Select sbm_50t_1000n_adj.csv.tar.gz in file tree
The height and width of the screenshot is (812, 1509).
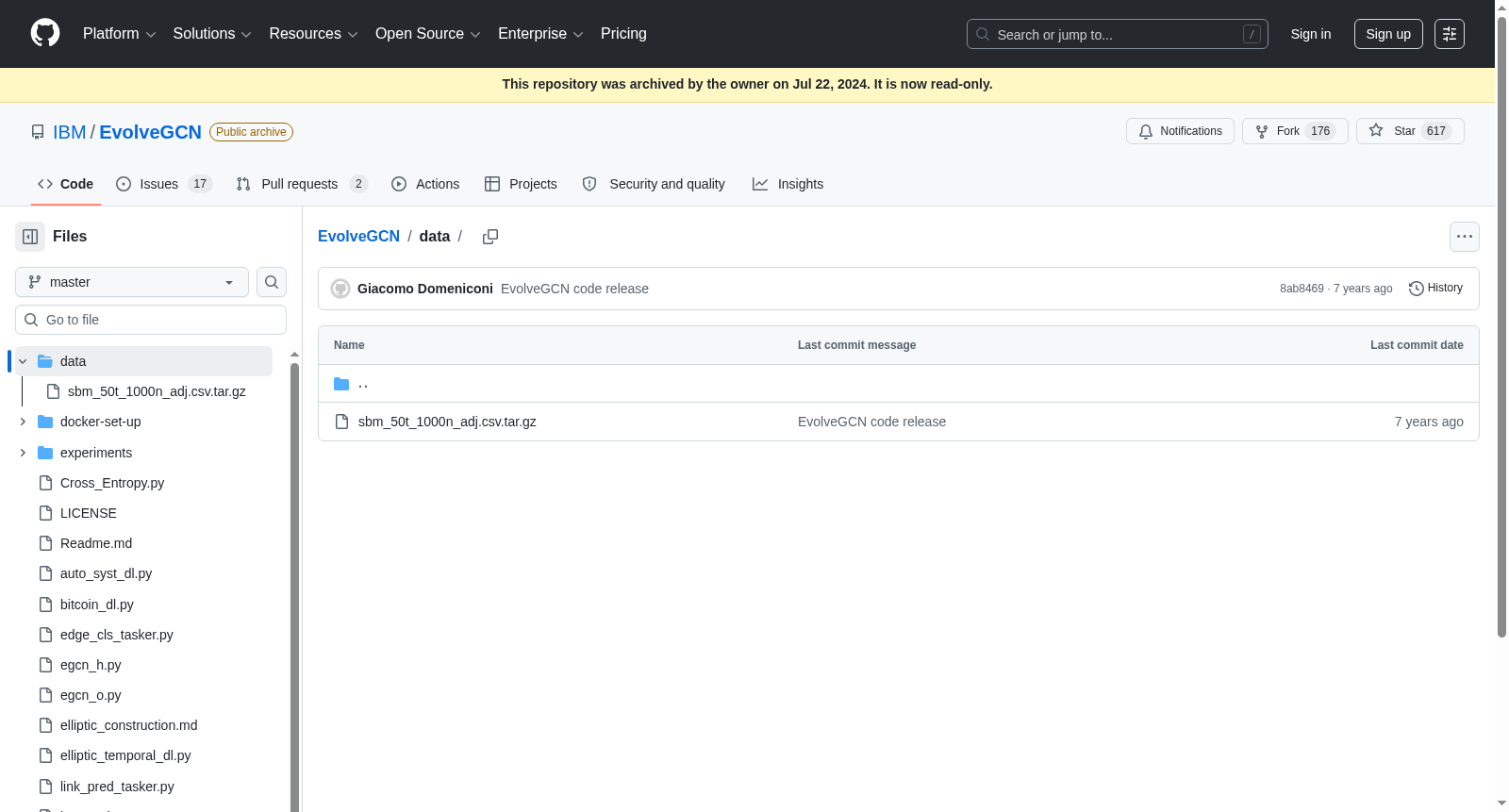[157, 391]
